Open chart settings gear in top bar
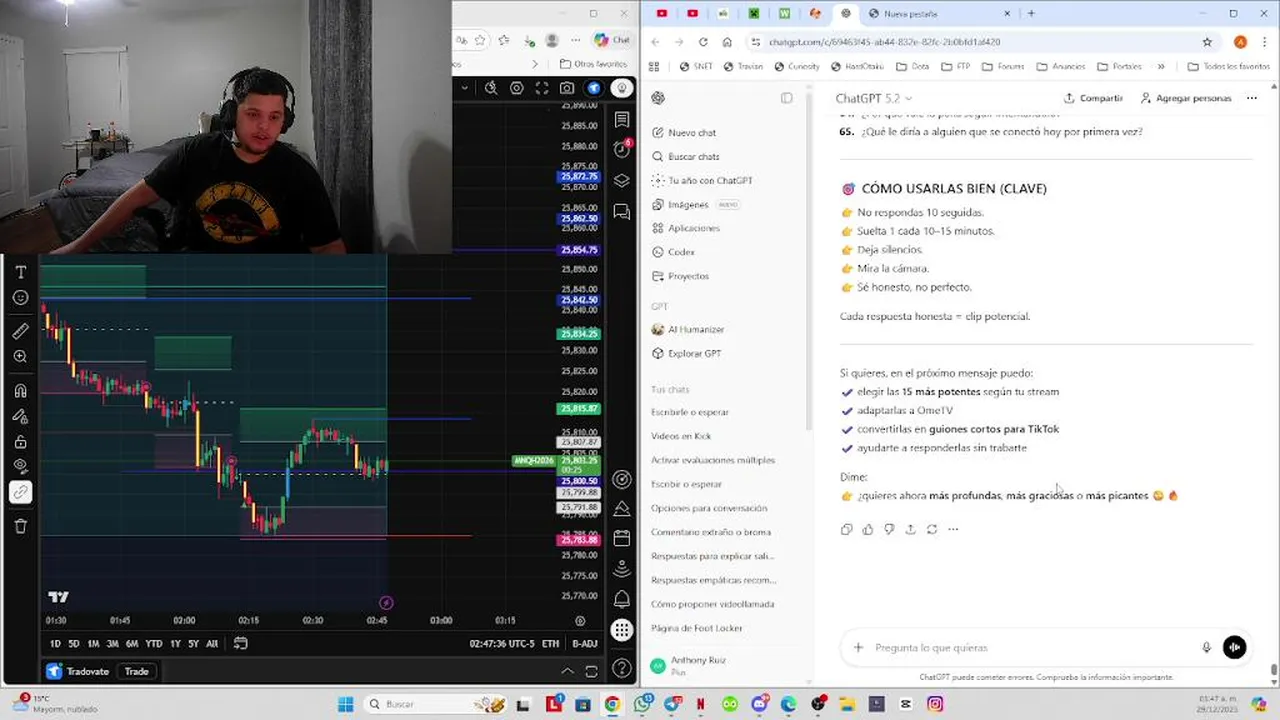The image size is (1280, 720). click(517, 88)
